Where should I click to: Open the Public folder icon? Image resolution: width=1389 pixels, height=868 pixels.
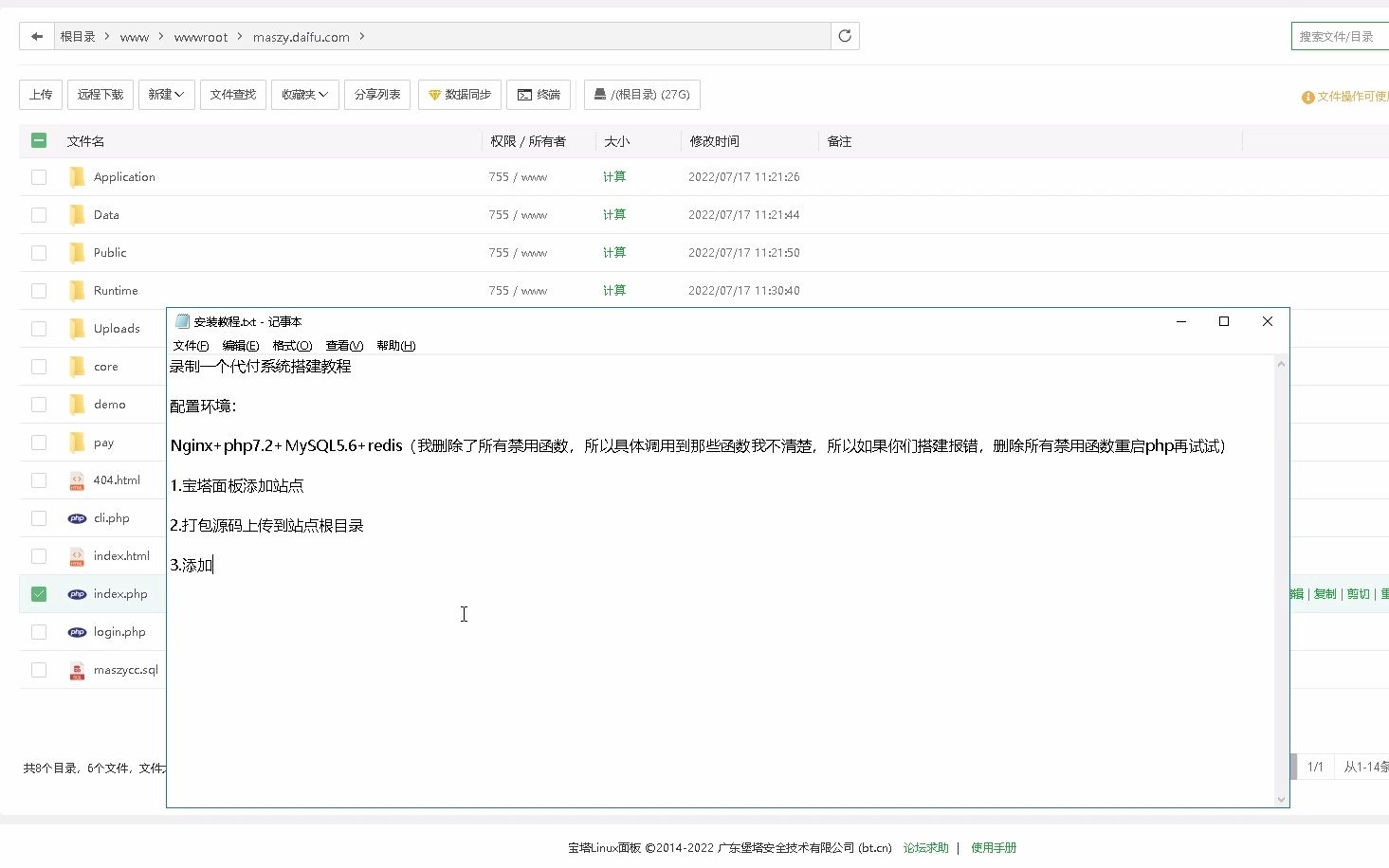tap(77, 253)
